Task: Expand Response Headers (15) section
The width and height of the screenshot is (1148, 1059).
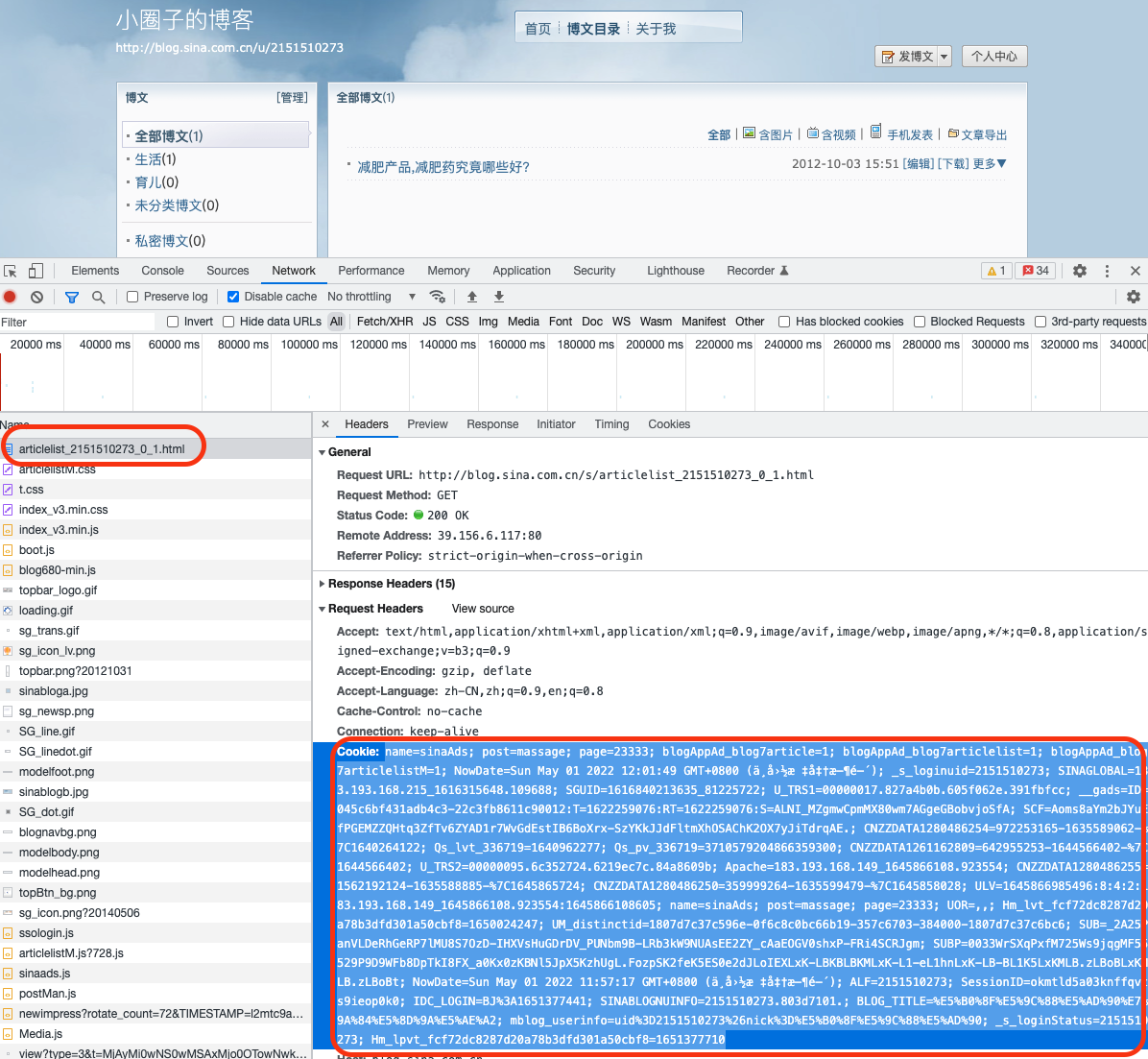Action: [x=323, y=584]
